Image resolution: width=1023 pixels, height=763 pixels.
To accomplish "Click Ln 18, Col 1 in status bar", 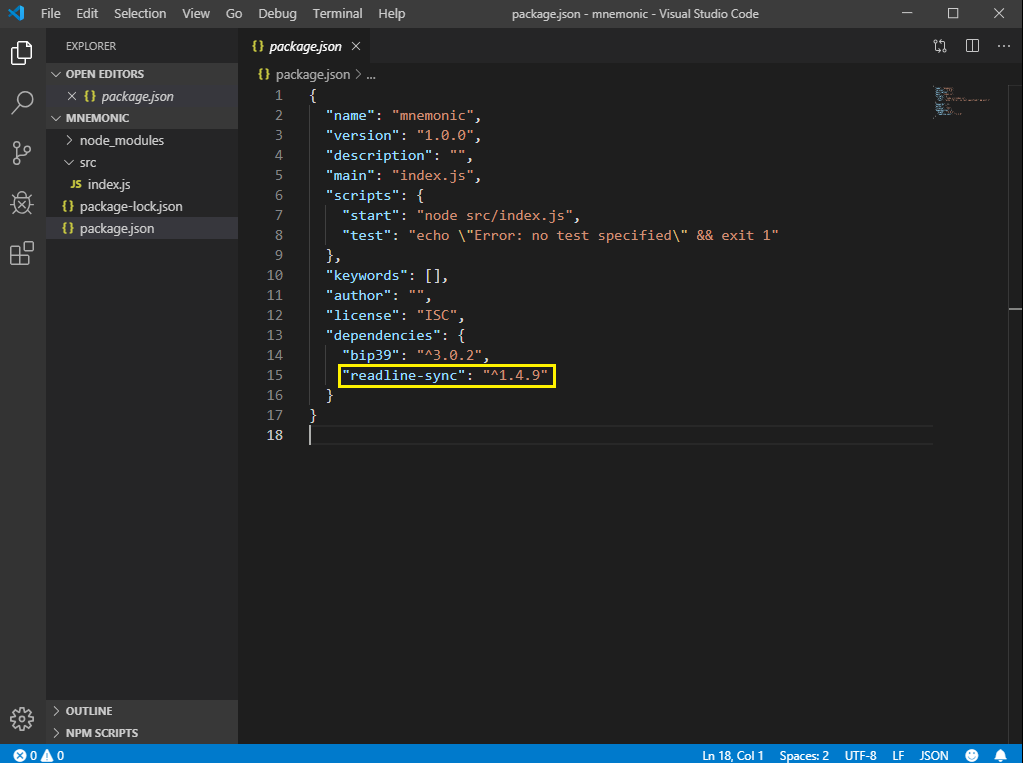I will pyautogui.click(x=732, y=755).
